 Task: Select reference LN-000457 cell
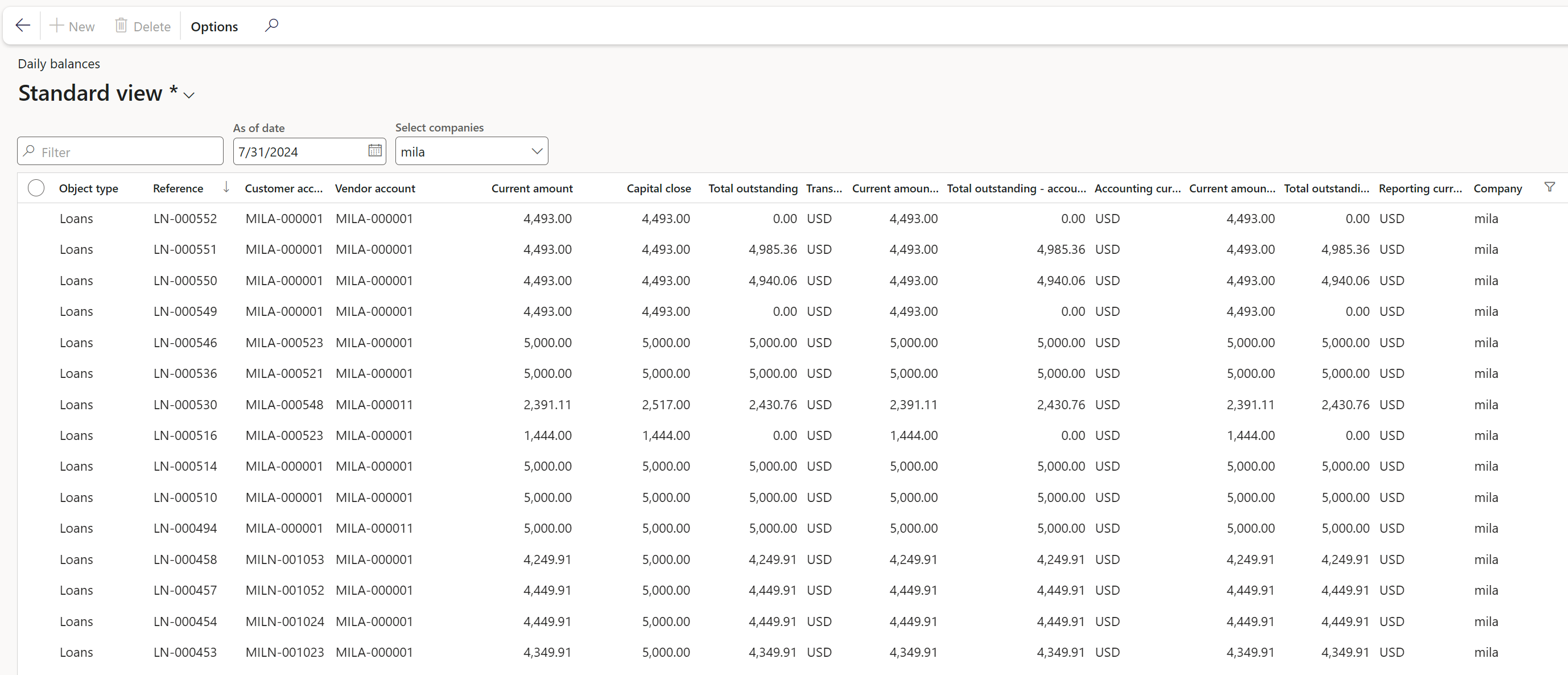click(x=185, y=590)
